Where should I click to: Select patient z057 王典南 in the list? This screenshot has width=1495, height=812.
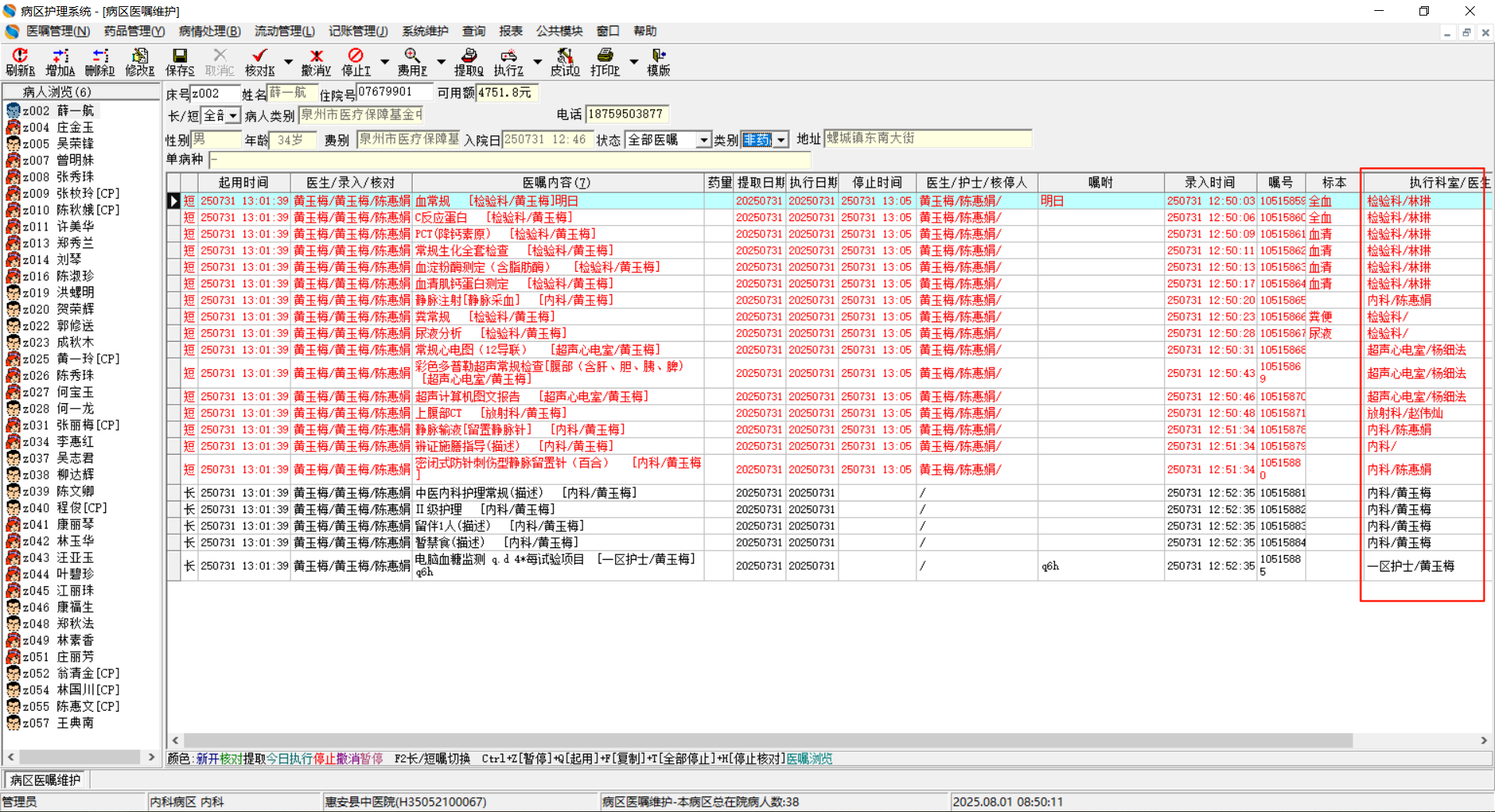59,723
